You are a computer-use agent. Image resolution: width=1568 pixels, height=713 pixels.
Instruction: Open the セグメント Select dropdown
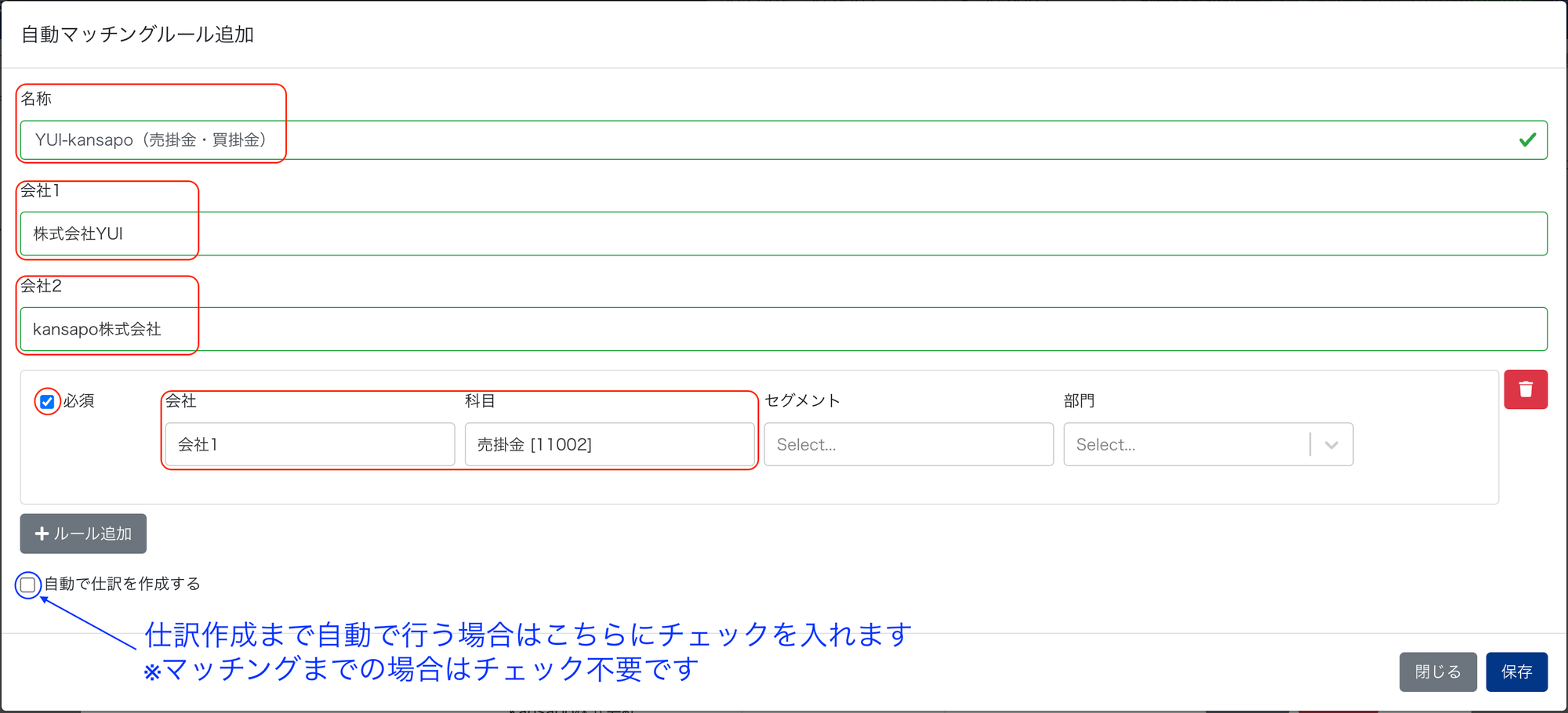point(909,444)
